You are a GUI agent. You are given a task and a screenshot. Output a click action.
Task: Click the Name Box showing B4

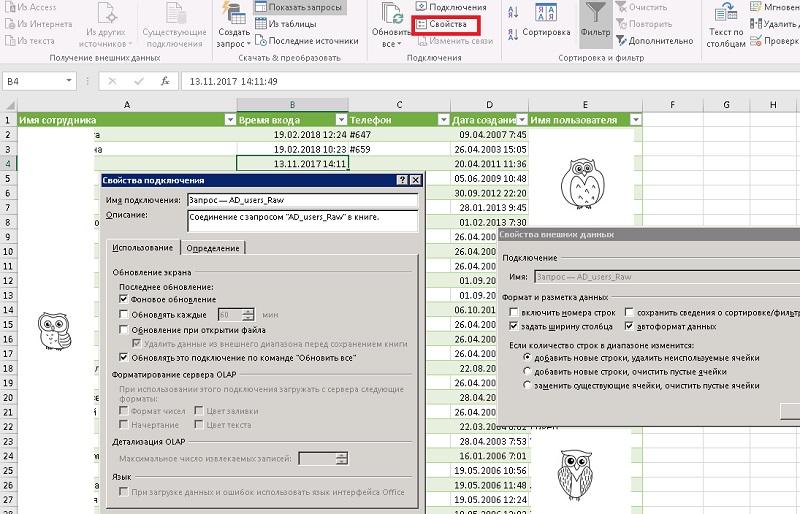pyautogui.click(x=33, y=81)
